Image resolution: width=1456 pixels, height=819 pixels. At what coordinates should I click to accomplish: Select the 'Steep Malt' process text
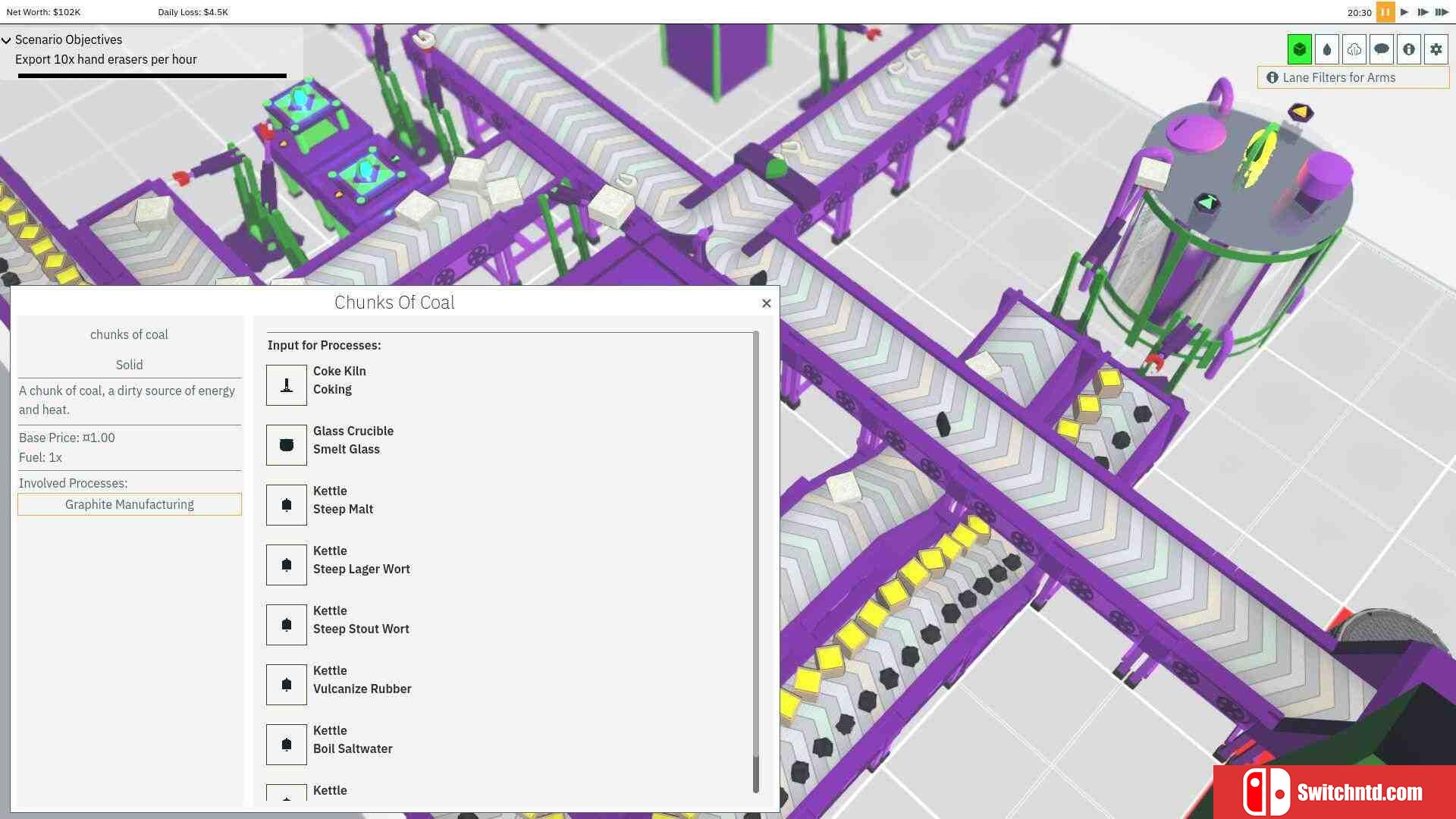tap(344, 509)
